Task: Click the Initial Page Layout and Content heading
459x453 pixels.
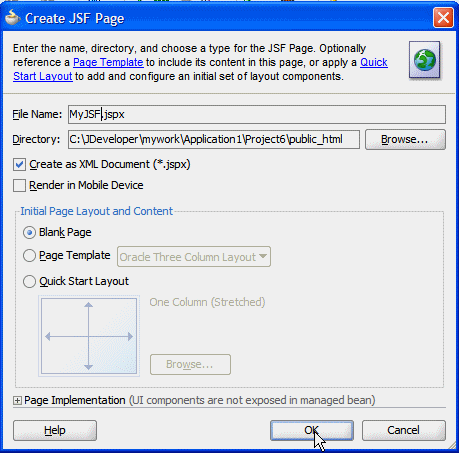Action: (97, 211)
